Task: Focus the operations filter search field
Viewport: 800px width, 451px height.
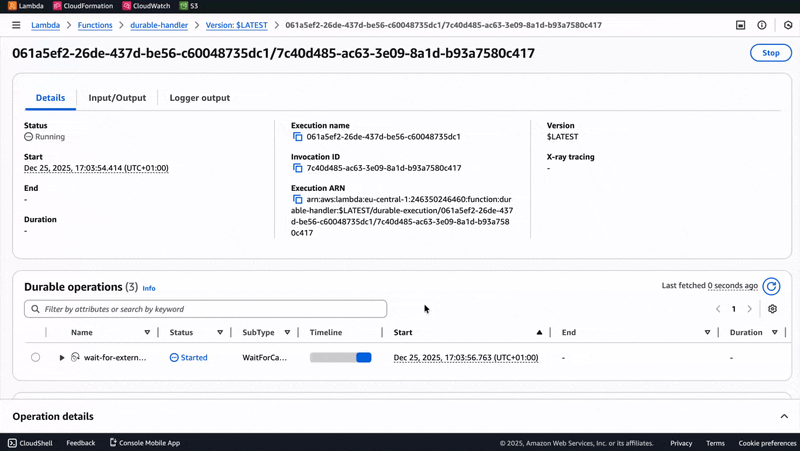Action: pos(206,309)
